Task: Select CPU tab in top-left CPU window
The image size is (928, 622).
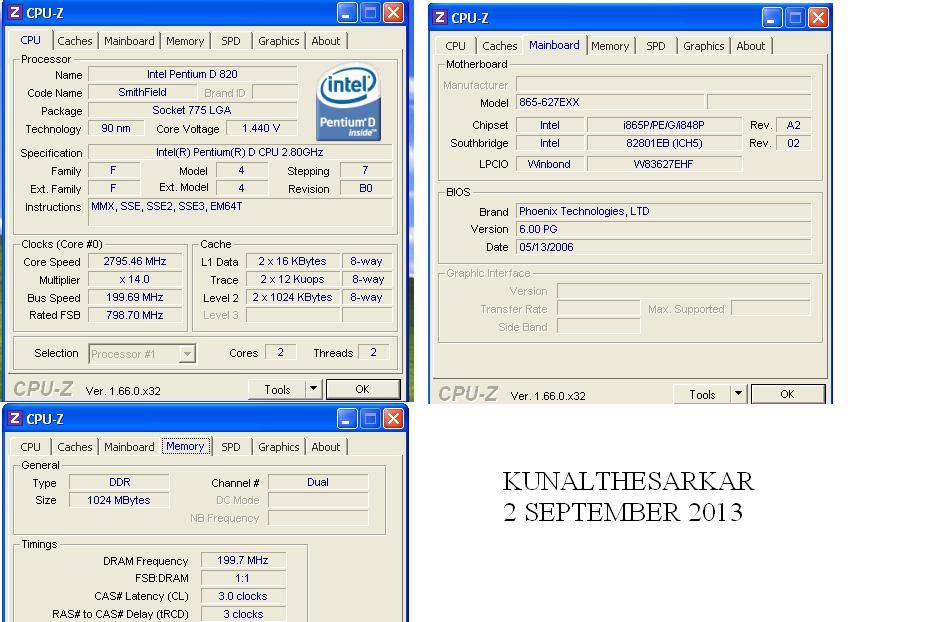Action: point(30,40)
